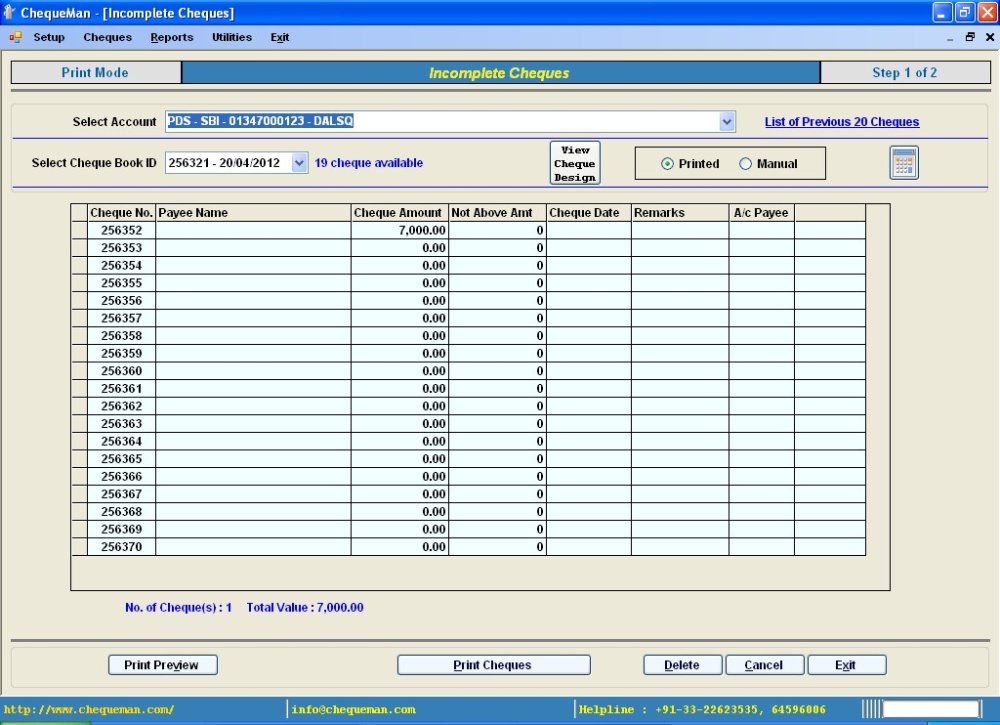
Task: Open the Reports menu
Action: tap(171, 37)
